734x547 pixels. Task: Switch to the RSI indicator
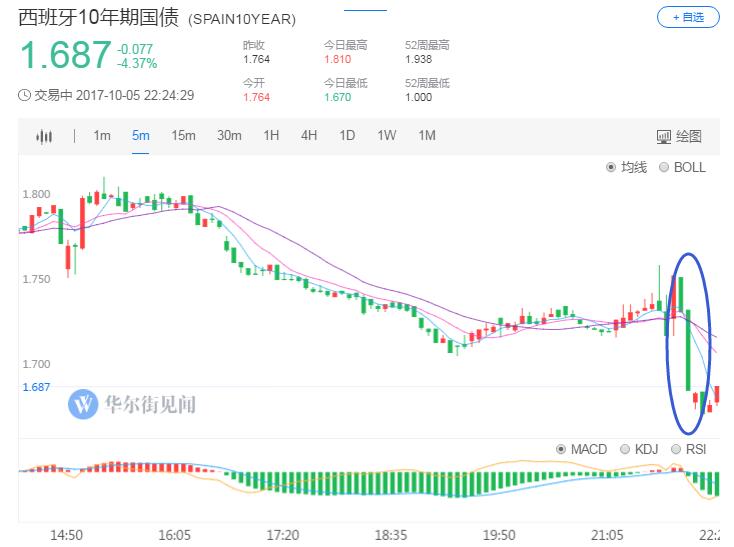pos(677,449)
